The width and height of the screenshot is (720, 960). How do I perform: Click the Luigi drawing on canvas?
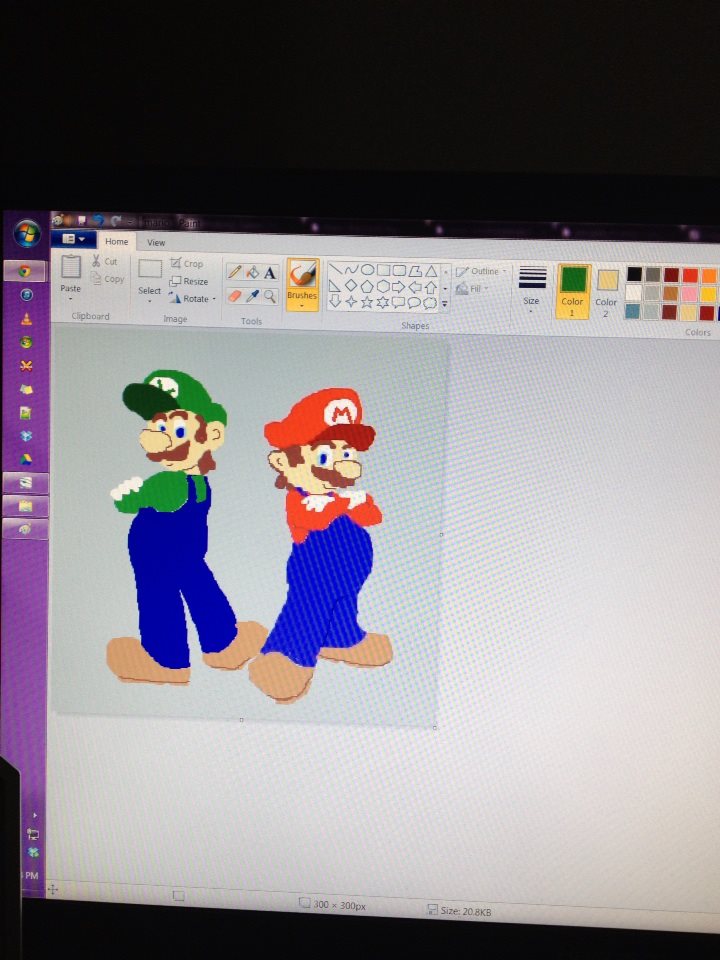(x=185, y=527)
